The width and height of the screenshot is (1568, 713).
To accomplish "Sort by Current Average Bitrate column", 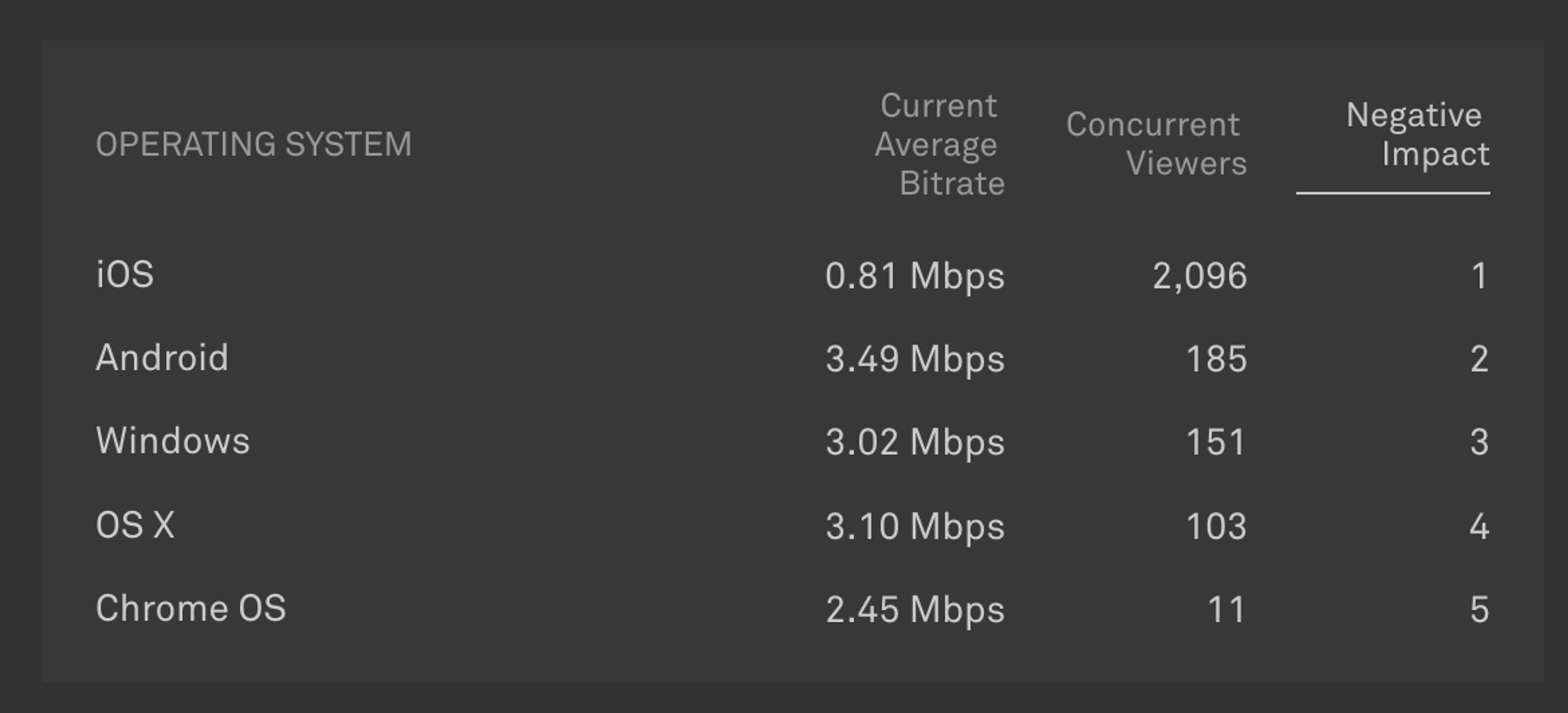I will click(x=940, y=144).
